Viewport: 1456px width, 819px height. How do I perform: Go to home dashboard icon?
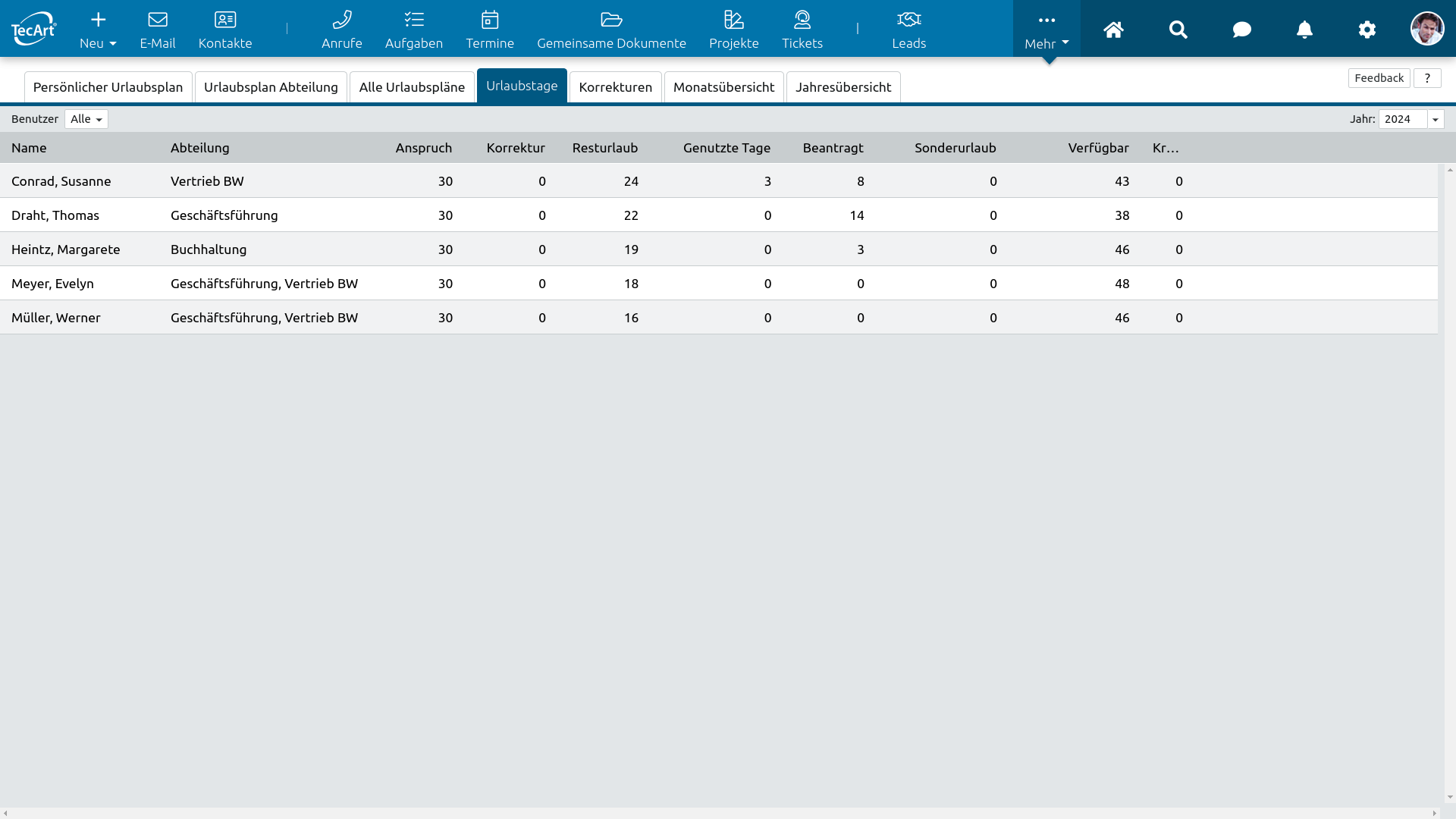1113,30
